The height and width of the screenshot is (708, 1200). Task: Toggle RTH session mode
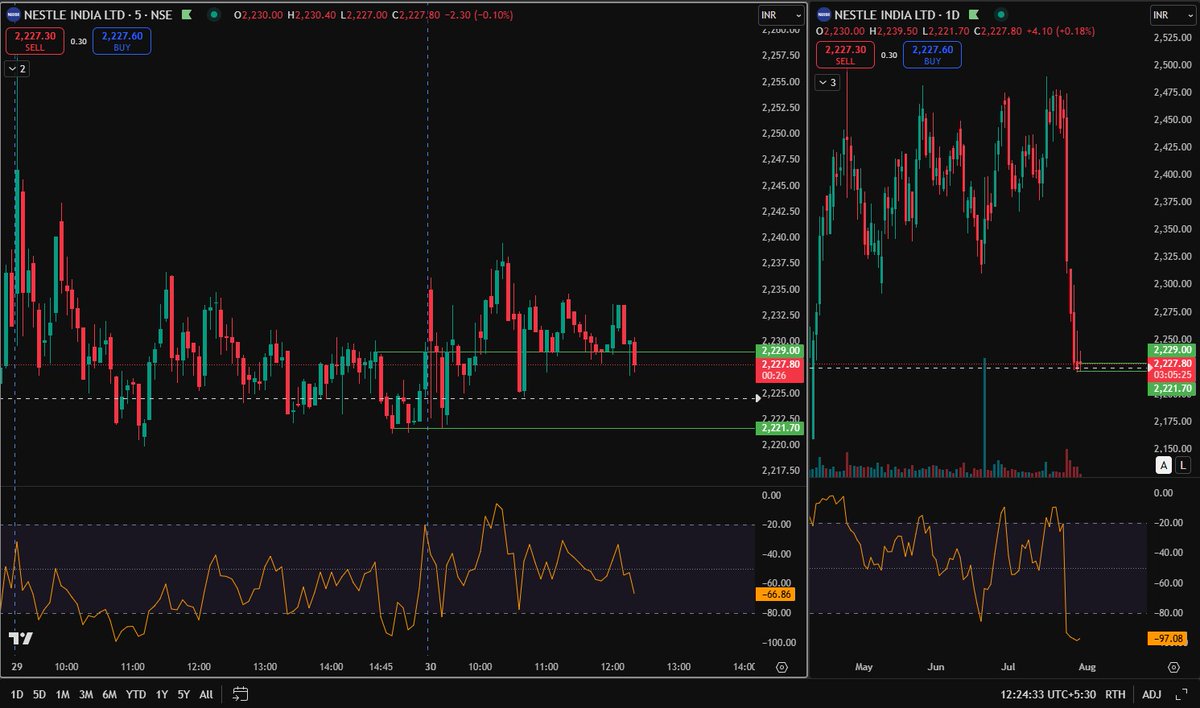(1115, 693)
